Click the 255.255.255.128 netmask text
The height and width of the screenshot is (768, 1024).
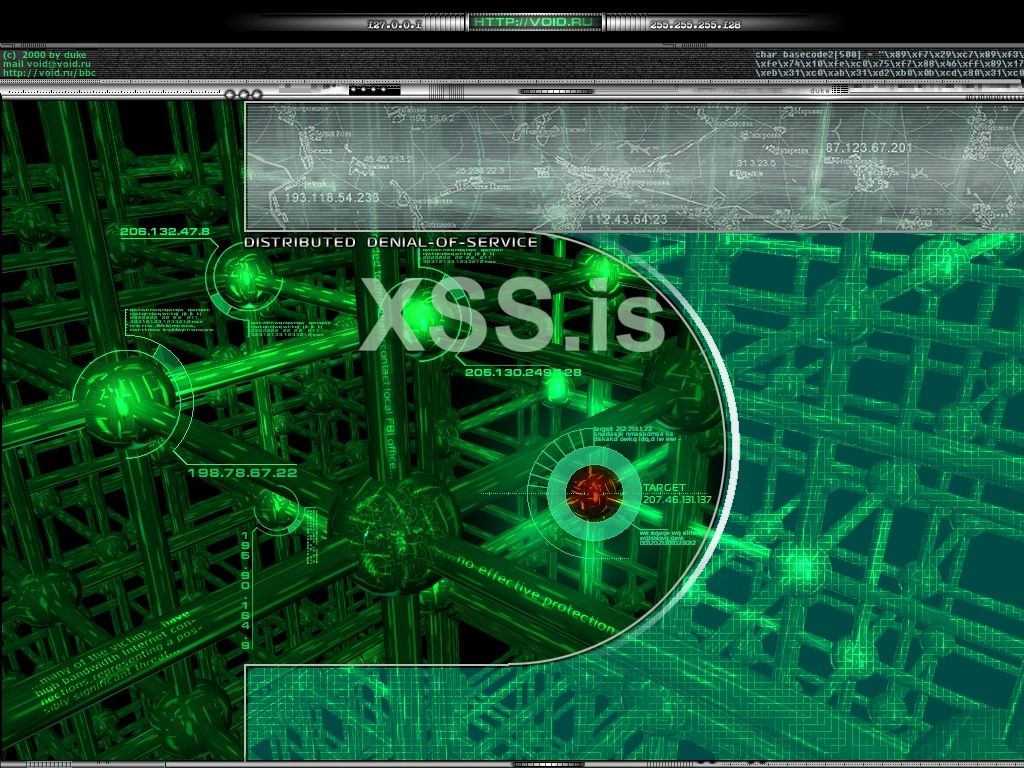pyautogui.click(x=695, y=25)
